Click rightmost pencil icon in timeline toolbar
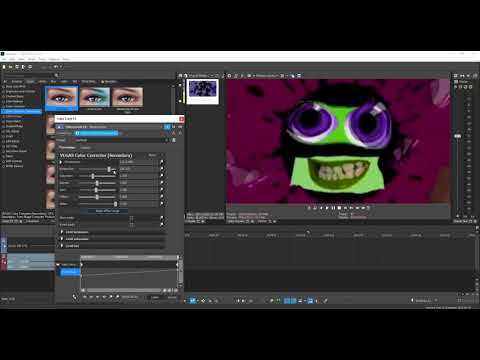The image size is (480, 360). pos(326,301)
